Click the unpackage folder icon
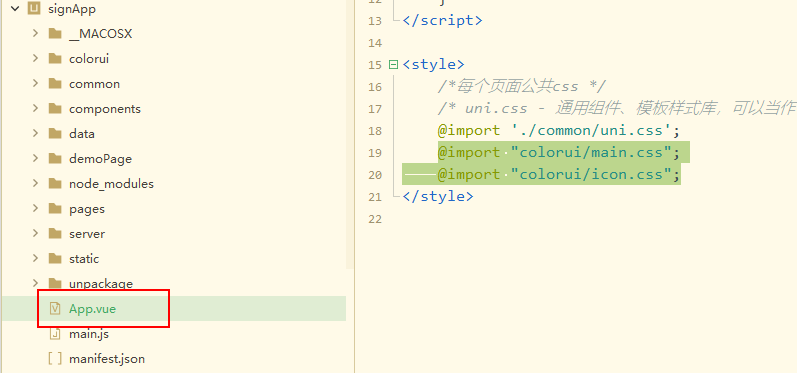This screenshot has width=797, height=373. (55, 283)
